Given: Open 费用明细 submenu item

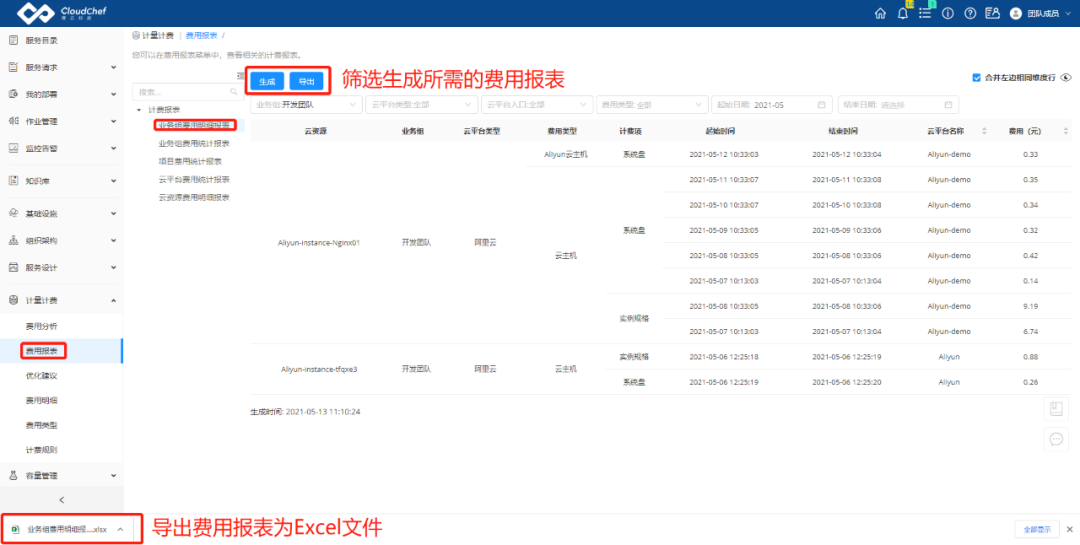Looking at the screenshot, I should 41,400.
